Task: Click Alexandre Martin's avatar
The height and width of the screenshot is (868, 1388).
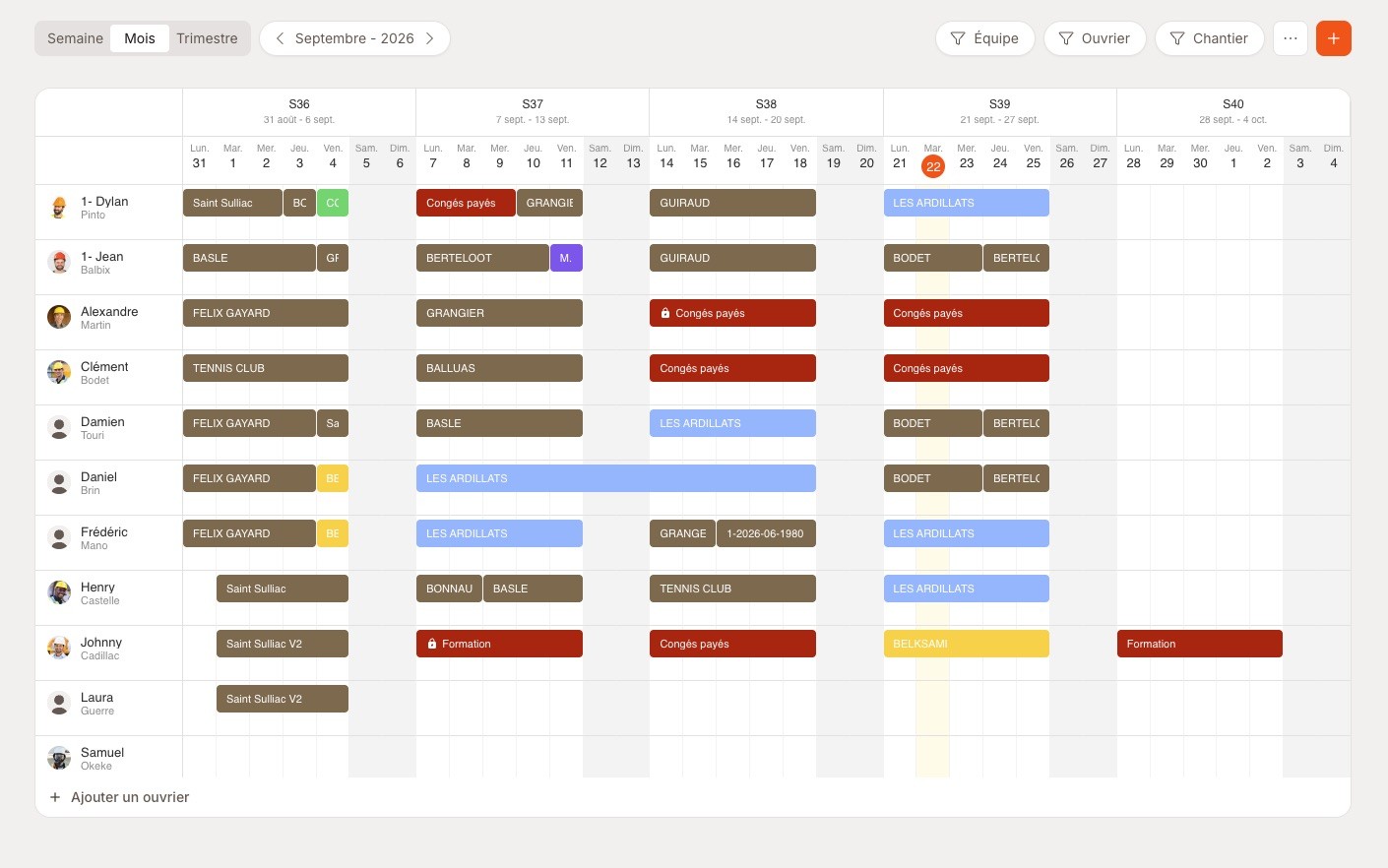Action: coord(59,317)
